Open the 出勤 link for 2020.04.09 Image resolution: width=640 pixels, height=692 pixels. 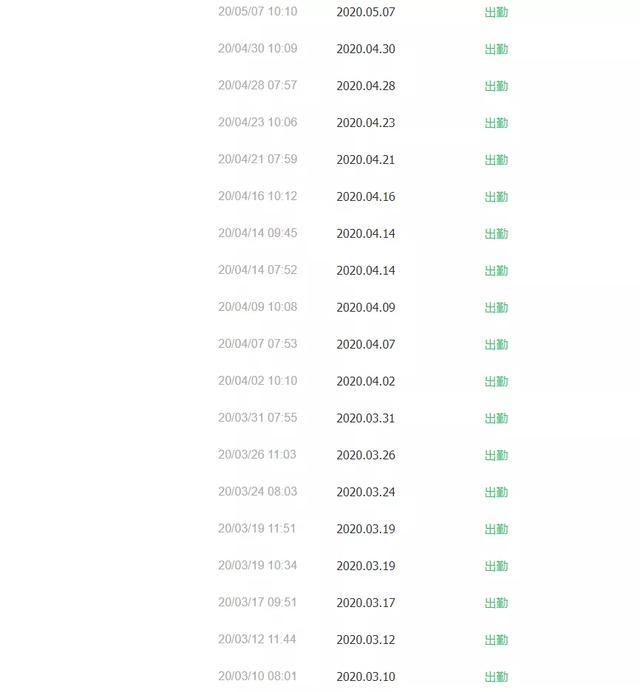[496, 308]
